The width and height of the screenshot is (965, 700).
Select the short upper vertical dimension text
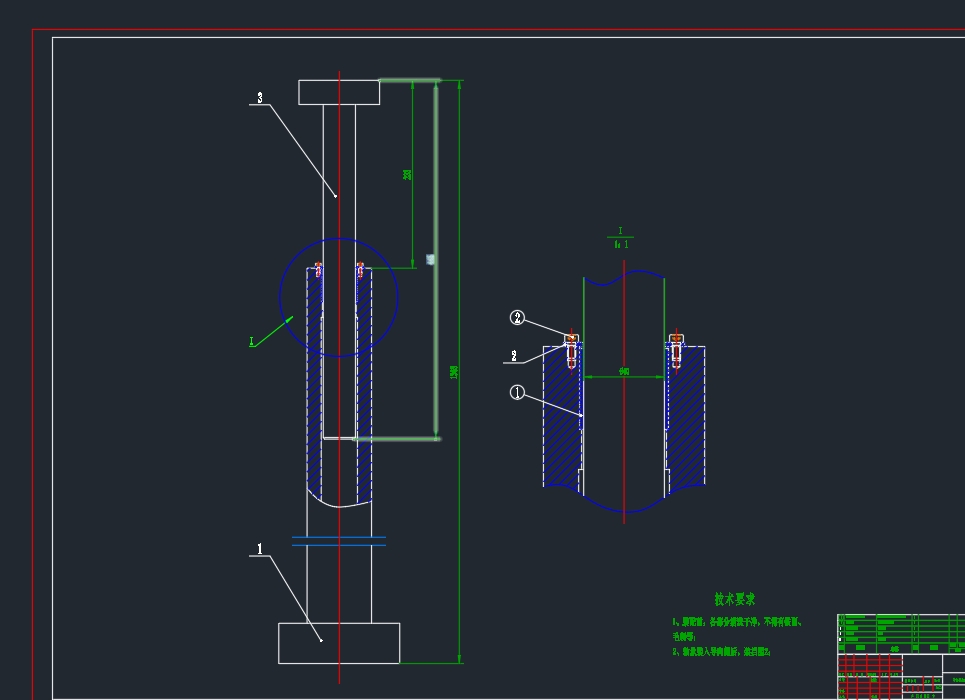(407, 175)
